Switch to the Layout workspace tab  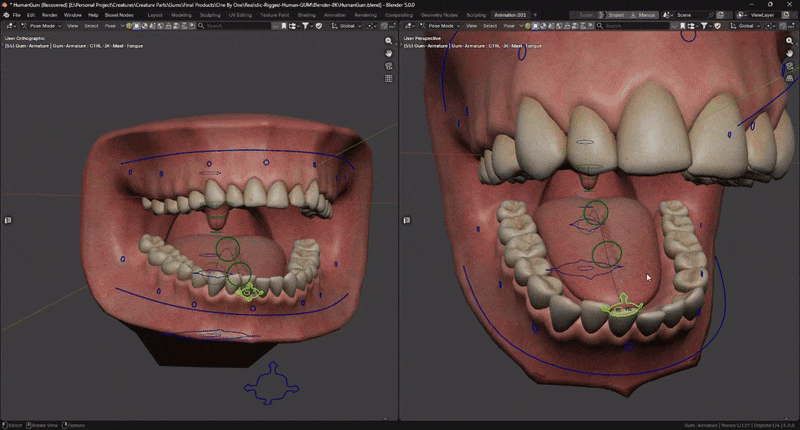[155, 15]
